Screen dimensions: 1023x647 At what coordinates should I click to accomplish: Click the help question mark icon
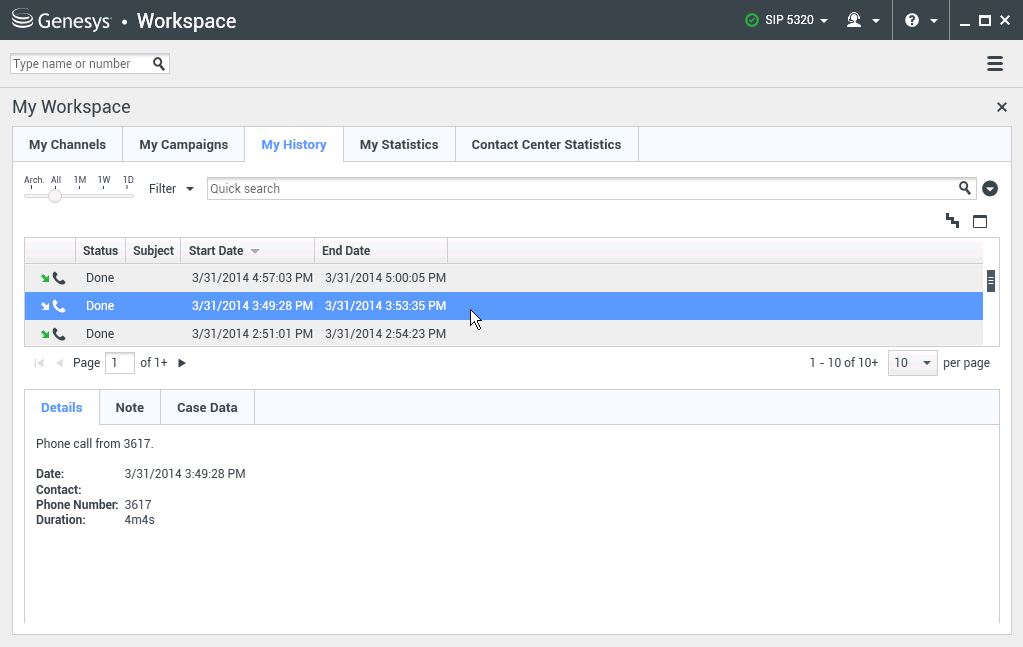click(912, 20)
